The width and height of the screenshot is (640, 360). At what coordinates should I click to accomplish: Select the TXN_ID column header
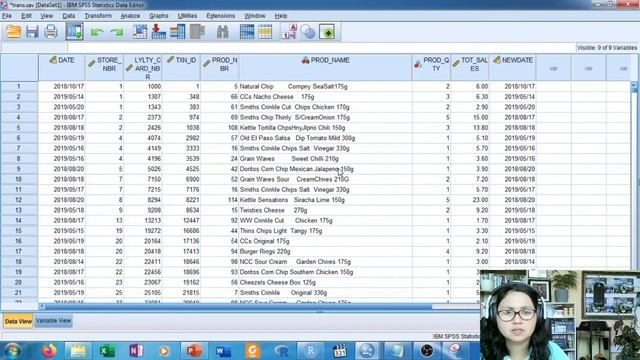pyautogui.click(x=181, y=67)
